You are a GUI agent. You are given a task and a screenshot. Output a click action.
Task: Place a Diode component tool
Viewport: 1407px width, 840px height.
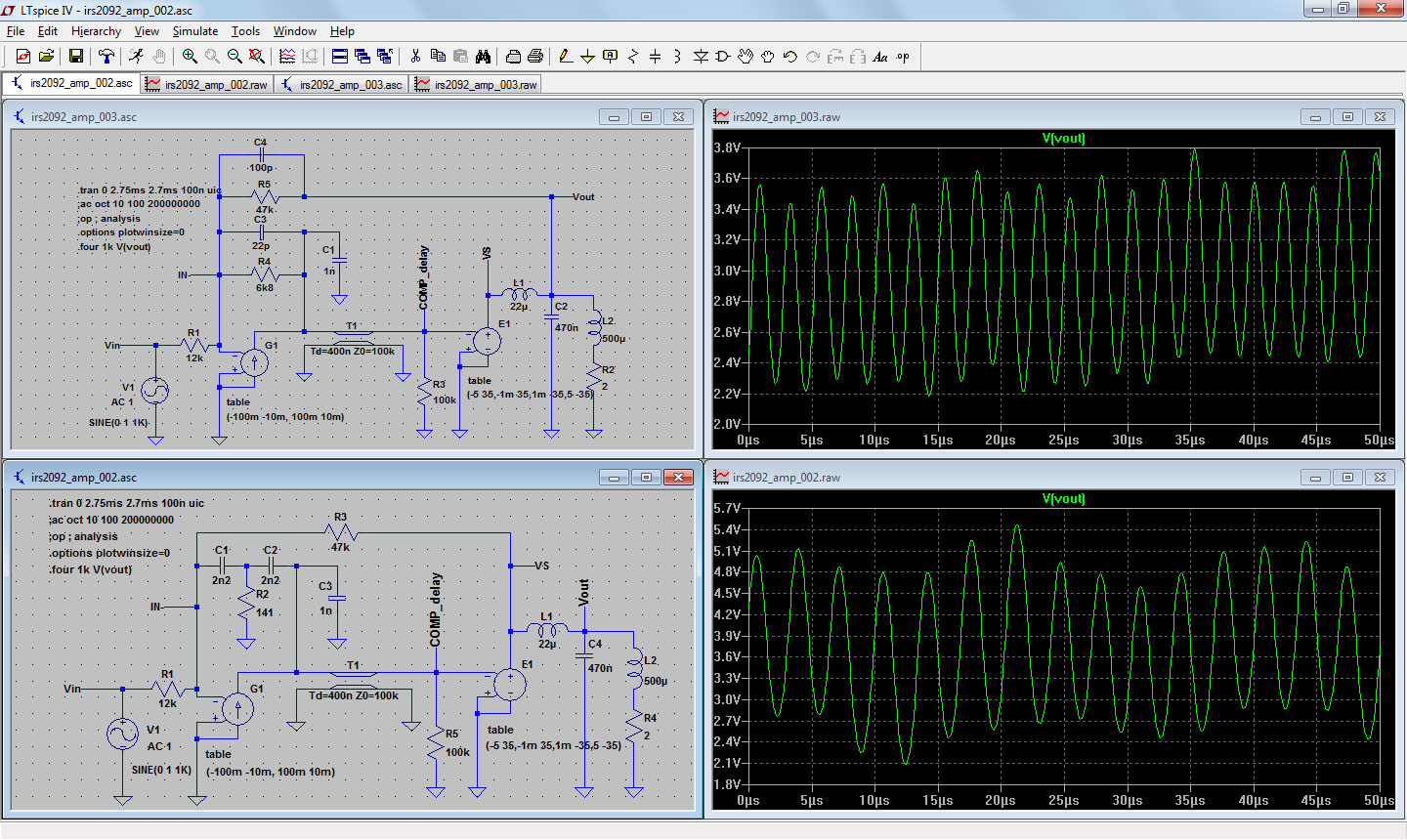pyautogui.click(x=701, y=57)
